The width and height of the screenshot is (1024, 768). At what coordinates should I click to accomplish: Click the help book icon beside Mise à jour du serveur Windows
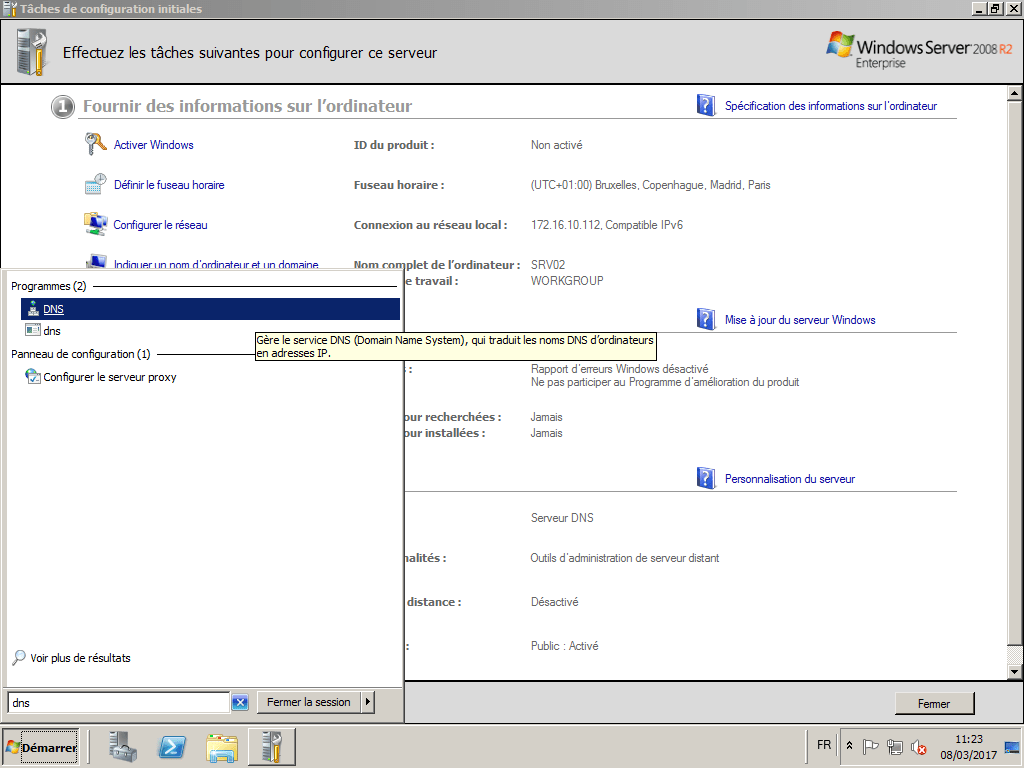tap(704, 318)
